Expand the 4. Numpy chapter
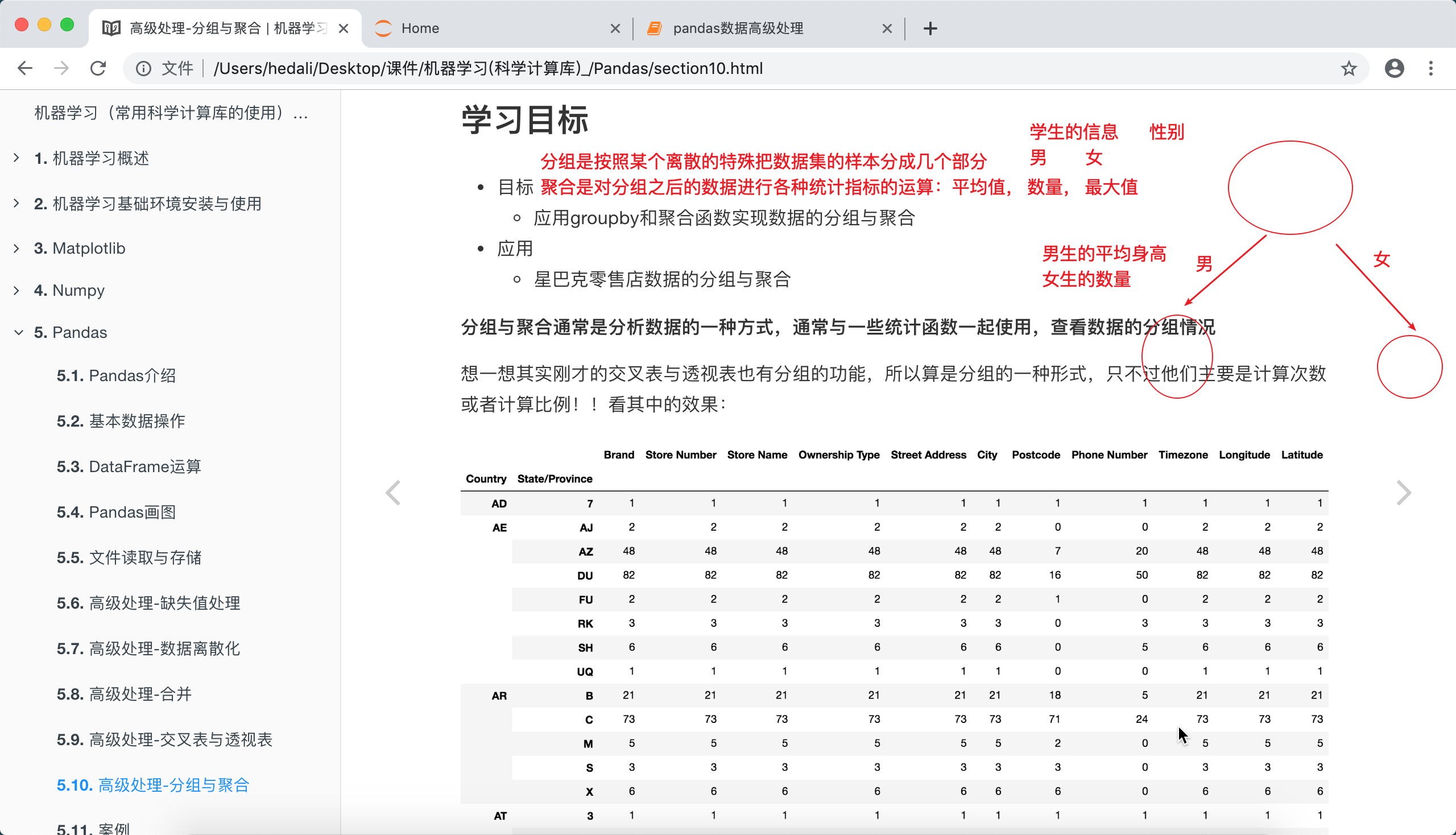 (x=16, y=290)
